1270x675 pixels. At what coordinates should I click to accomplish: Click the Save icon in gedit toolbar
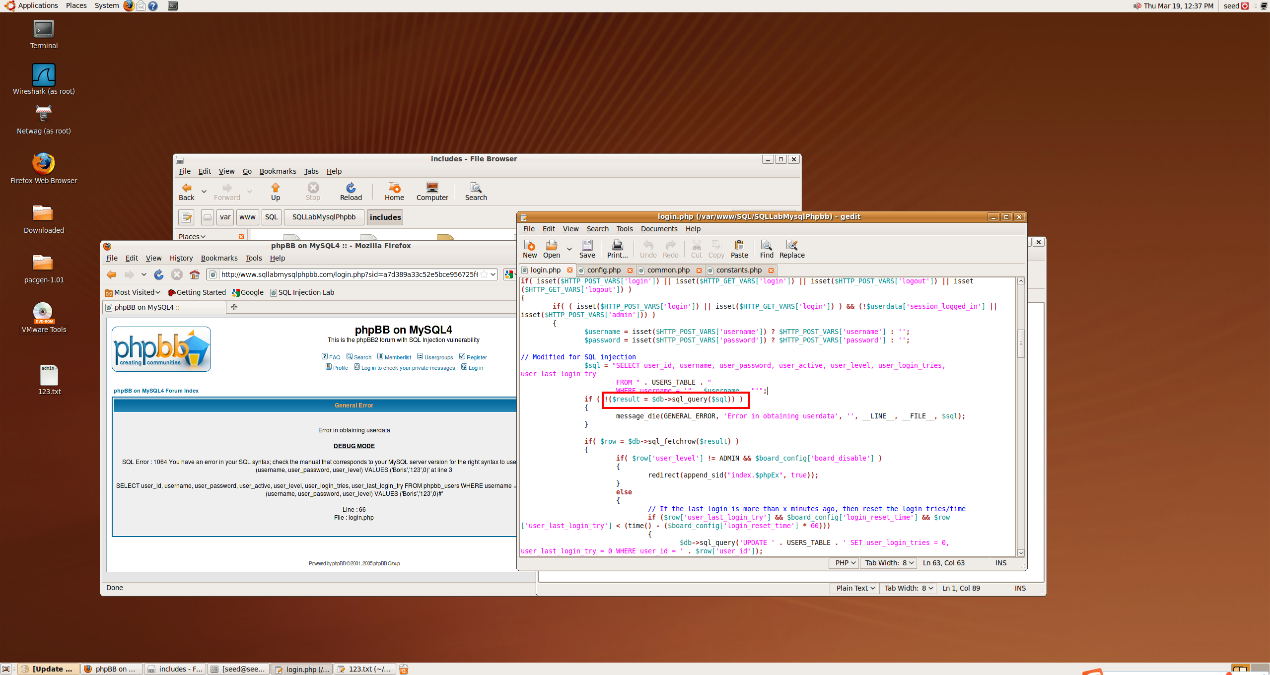pyautogui.click(x=587, y=248)
